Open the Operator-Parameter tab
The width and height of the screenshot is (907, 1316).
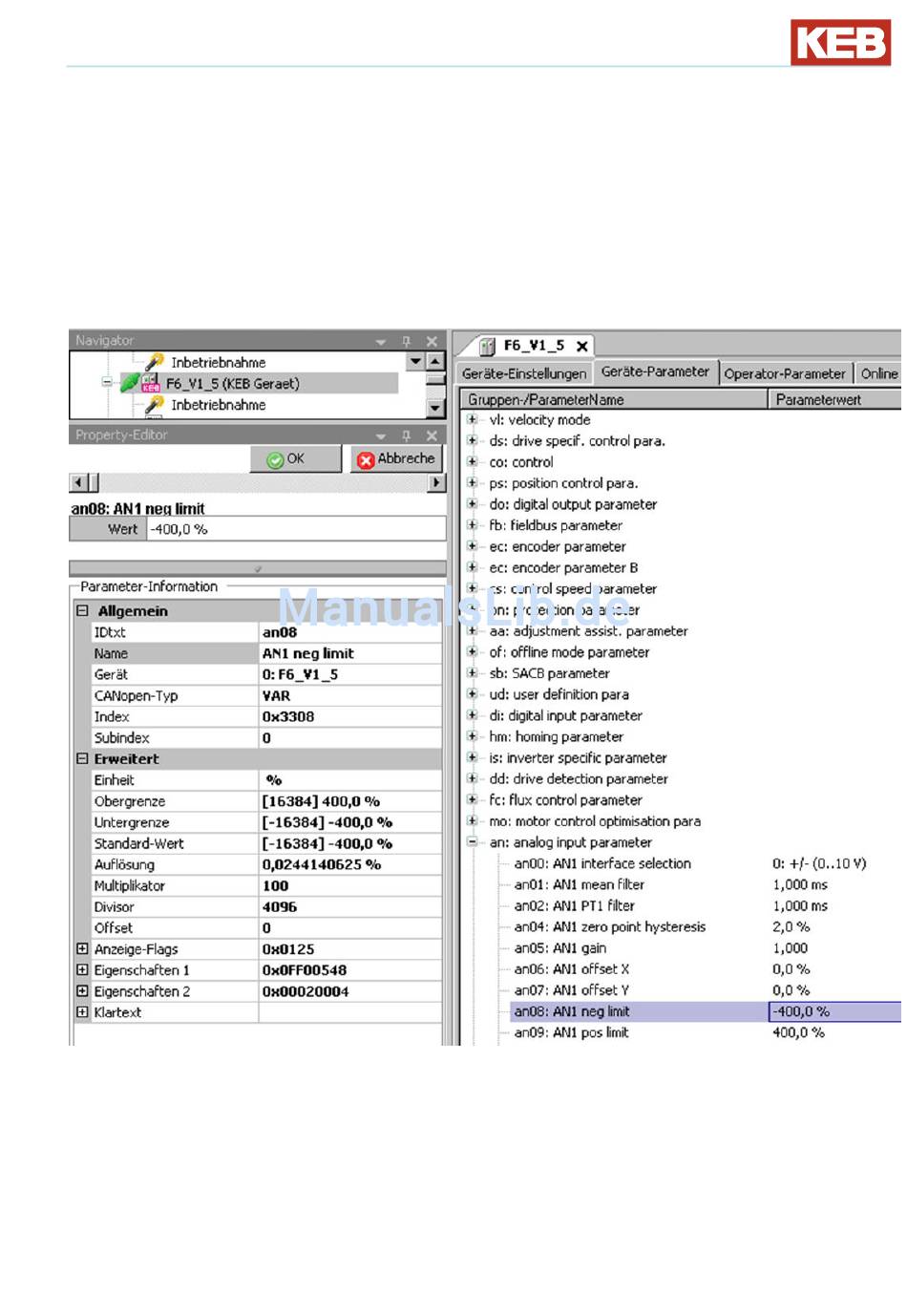(x=784, y=373)
